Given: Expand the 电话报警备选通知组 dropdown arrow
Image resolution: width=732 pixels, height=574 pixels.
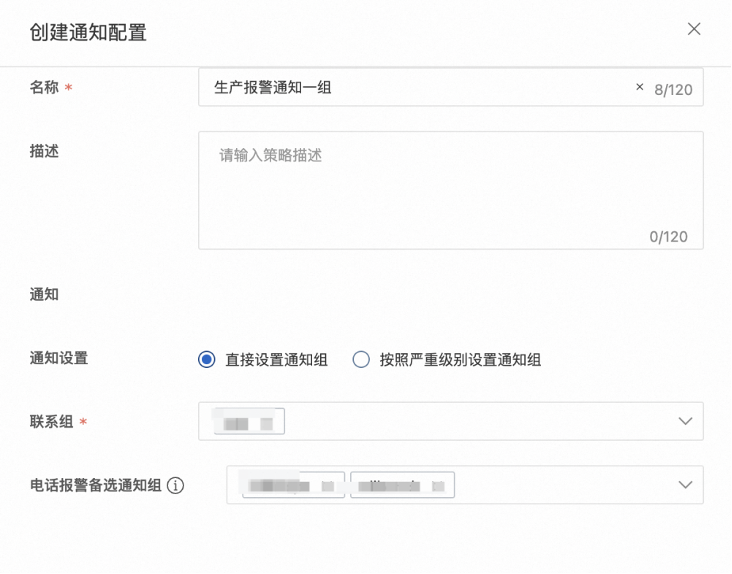Looking at the screenshot, I should (x=685, y=485).
